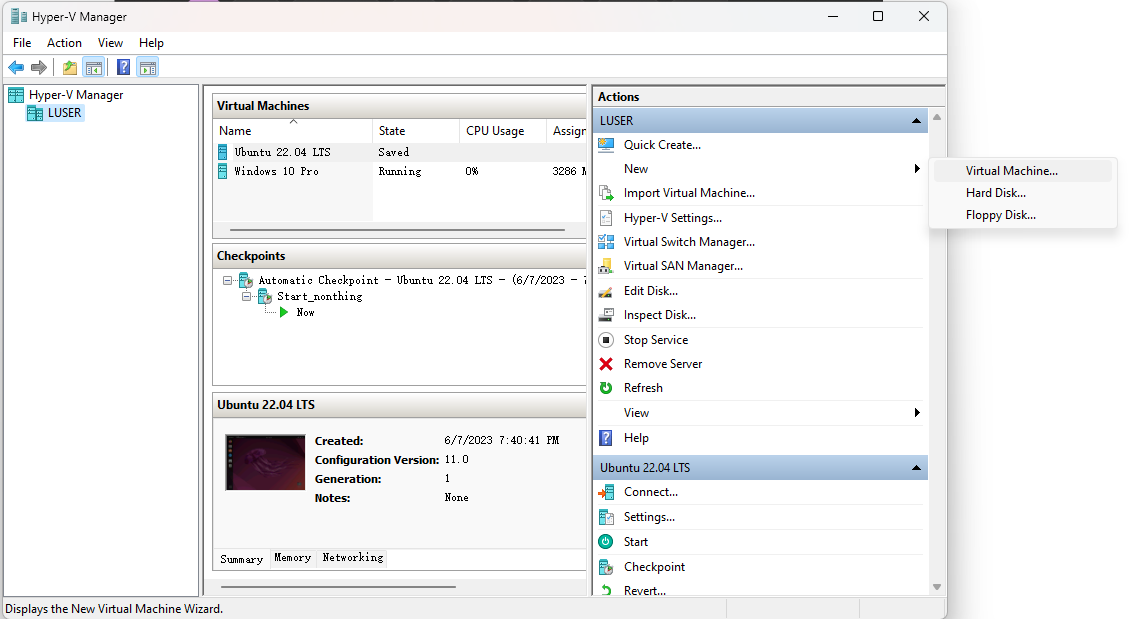Switch to the Networking tab

click(353, 558)
